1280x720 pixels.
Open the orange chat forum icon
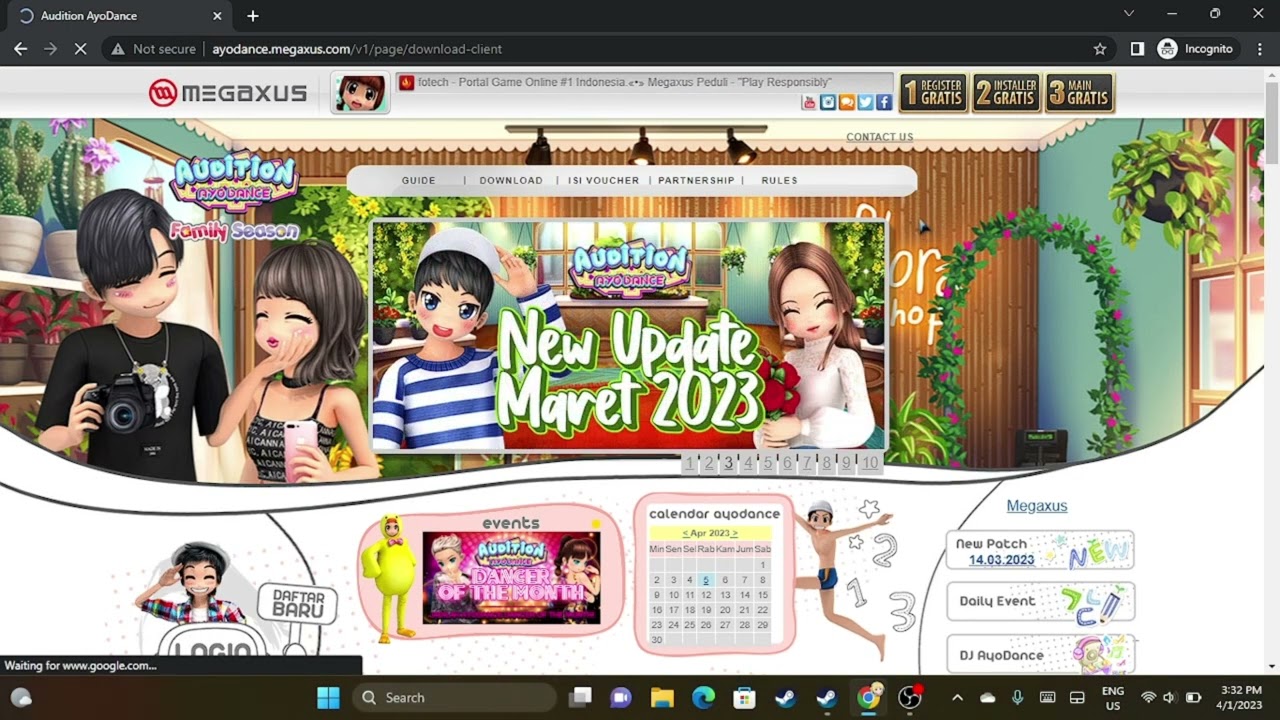(847, 102)
